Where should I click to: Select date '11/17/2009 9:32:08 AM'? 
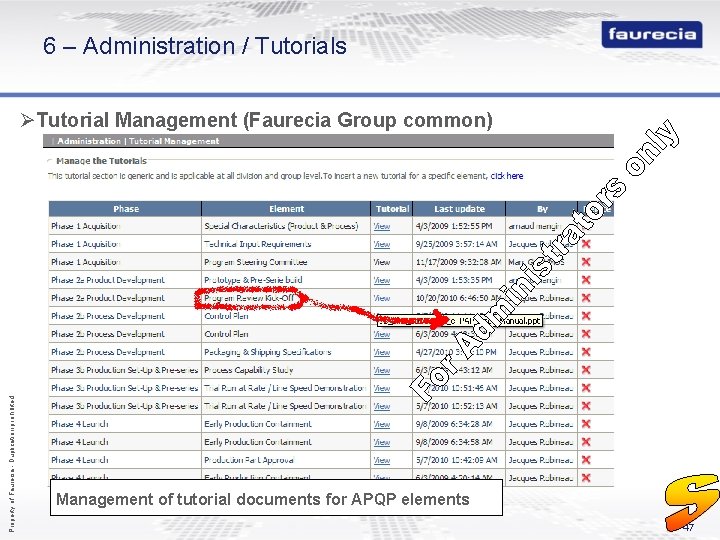[458, 262]
